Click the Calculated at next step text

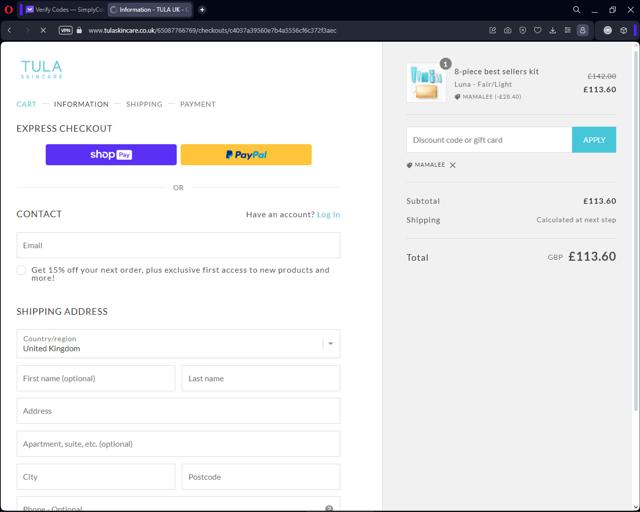pyautogui.click(x=576, y=220)
